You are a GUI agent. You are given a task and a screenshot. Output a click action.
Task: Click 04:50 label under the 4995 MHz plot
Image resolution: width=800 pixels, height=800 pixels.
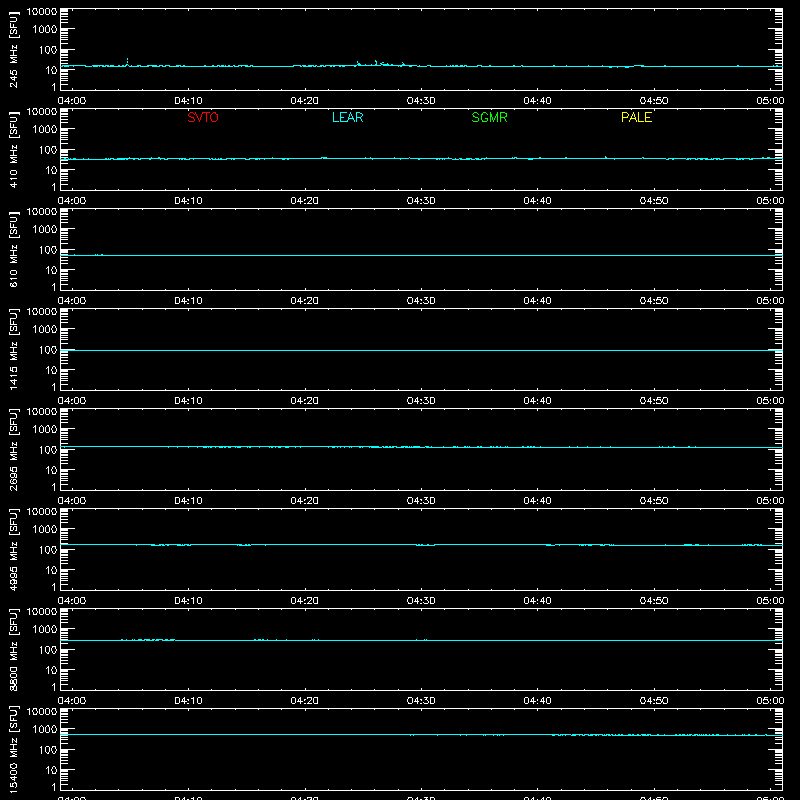click(x=654, y=601)
